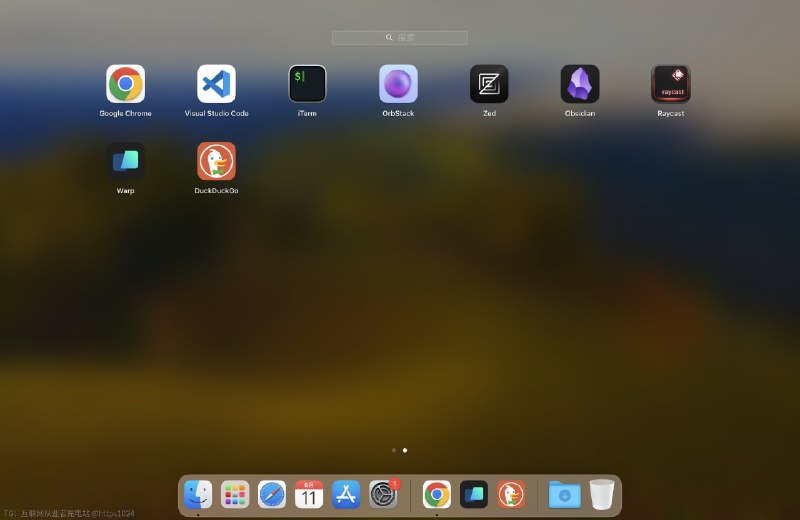
Task: Select the second Launchpad page dot
Action: coord(405,450)
